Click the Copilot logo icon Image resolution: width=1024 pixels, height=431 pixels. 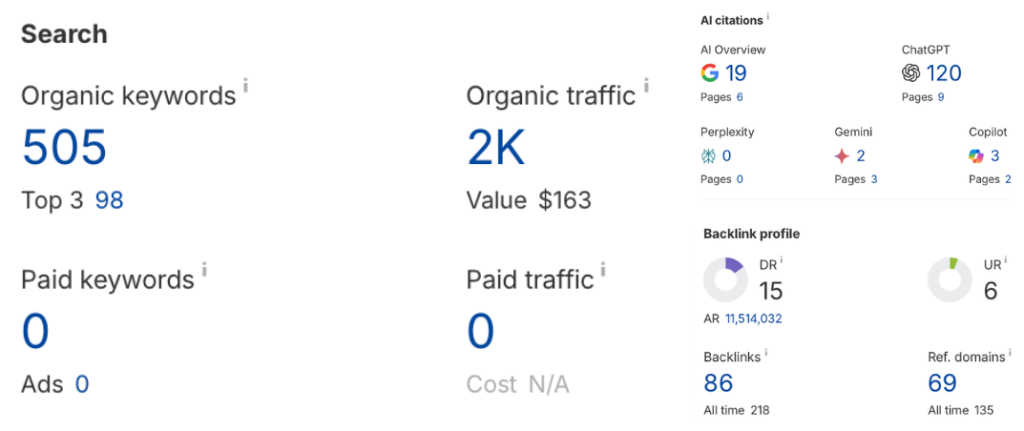pos(976,156)
